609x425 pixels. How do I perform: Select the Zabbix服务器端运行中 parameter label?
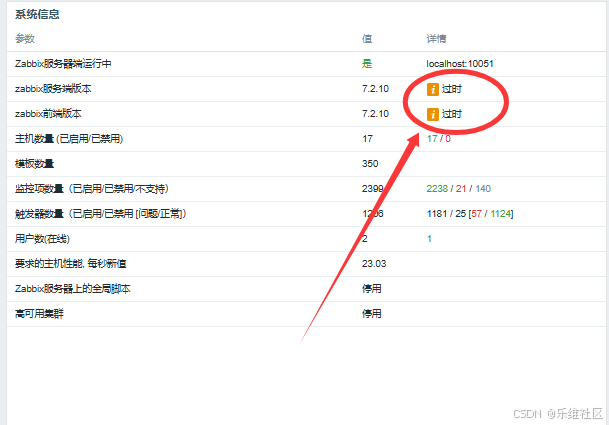(63, 64)
